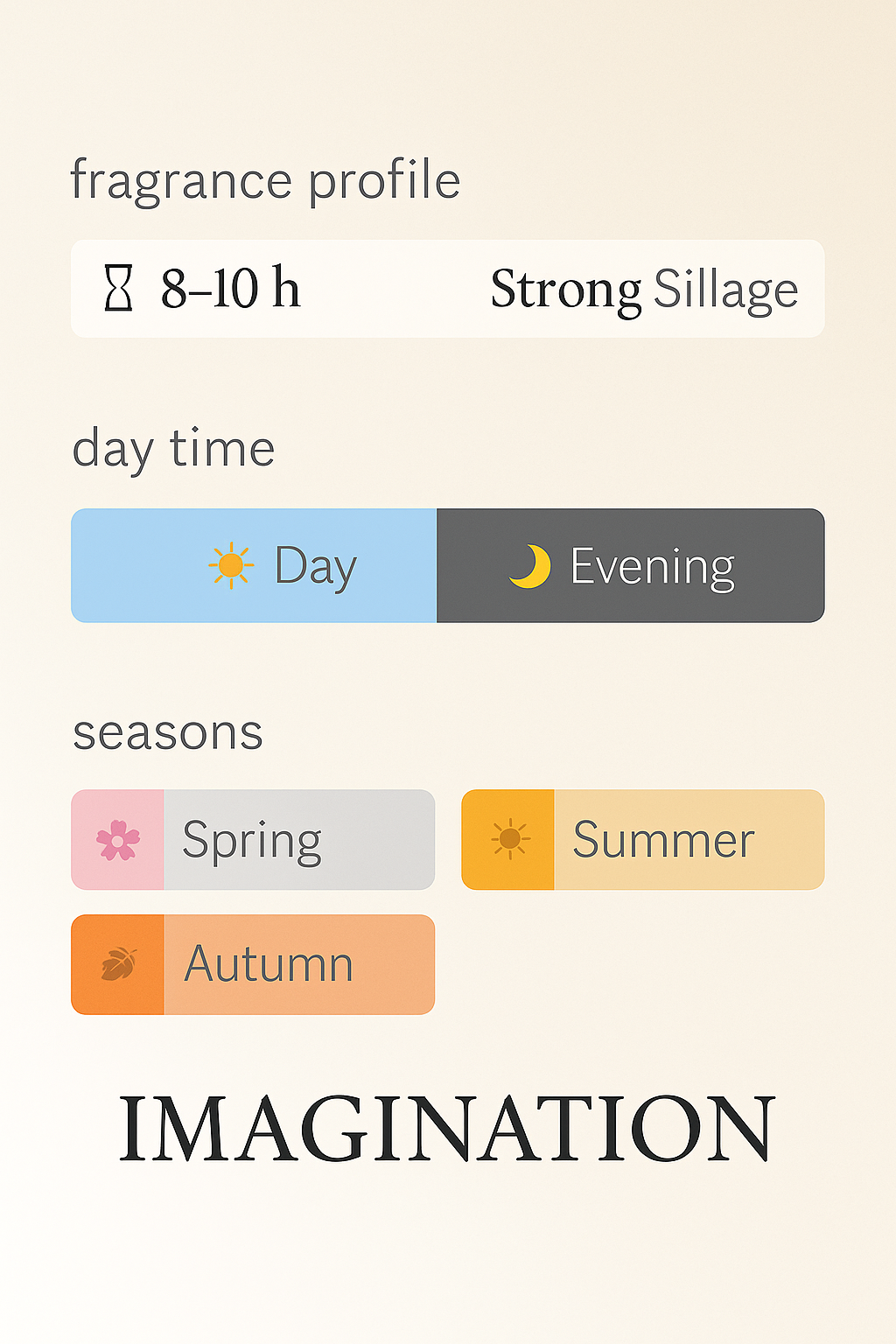Click the 8–10 h longevity text
This screenshot has width=896, height=1344.
(230, 289)
